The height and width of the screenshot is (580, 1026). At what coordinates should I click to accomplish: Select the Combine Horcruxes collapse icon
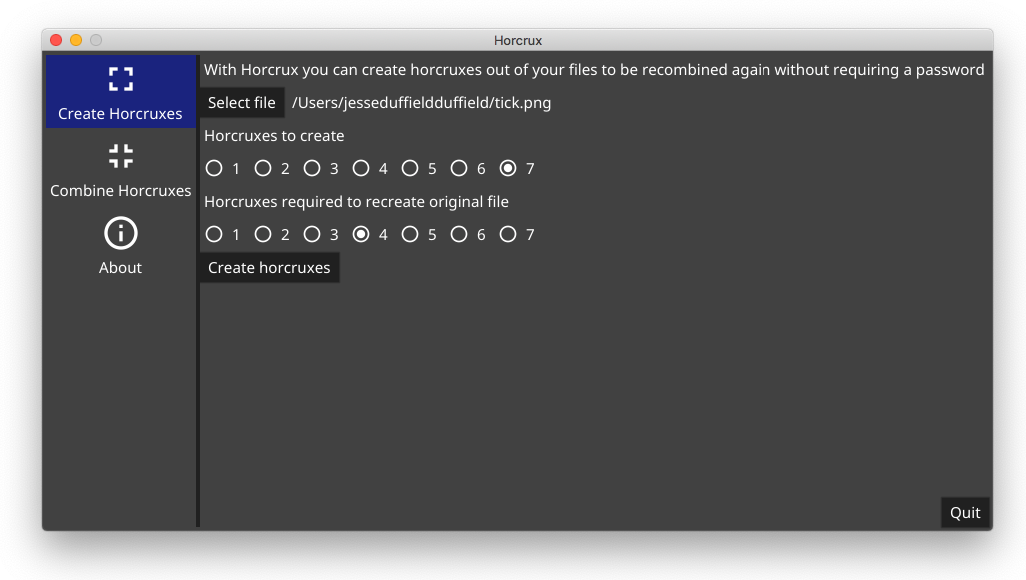pos(120,156)
